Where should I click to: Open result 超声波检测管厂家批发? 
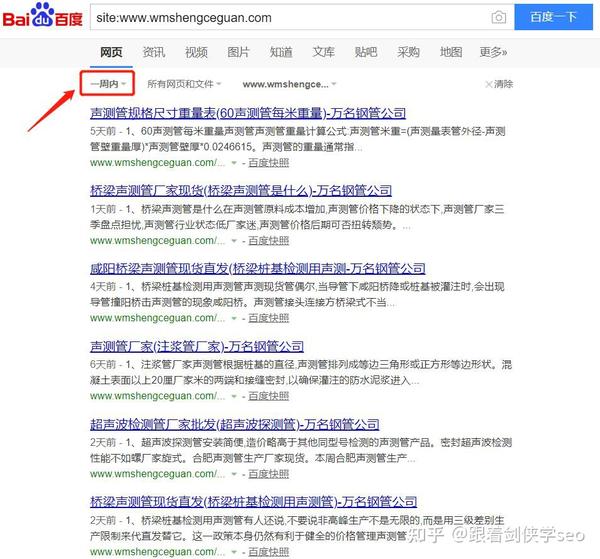235,424
